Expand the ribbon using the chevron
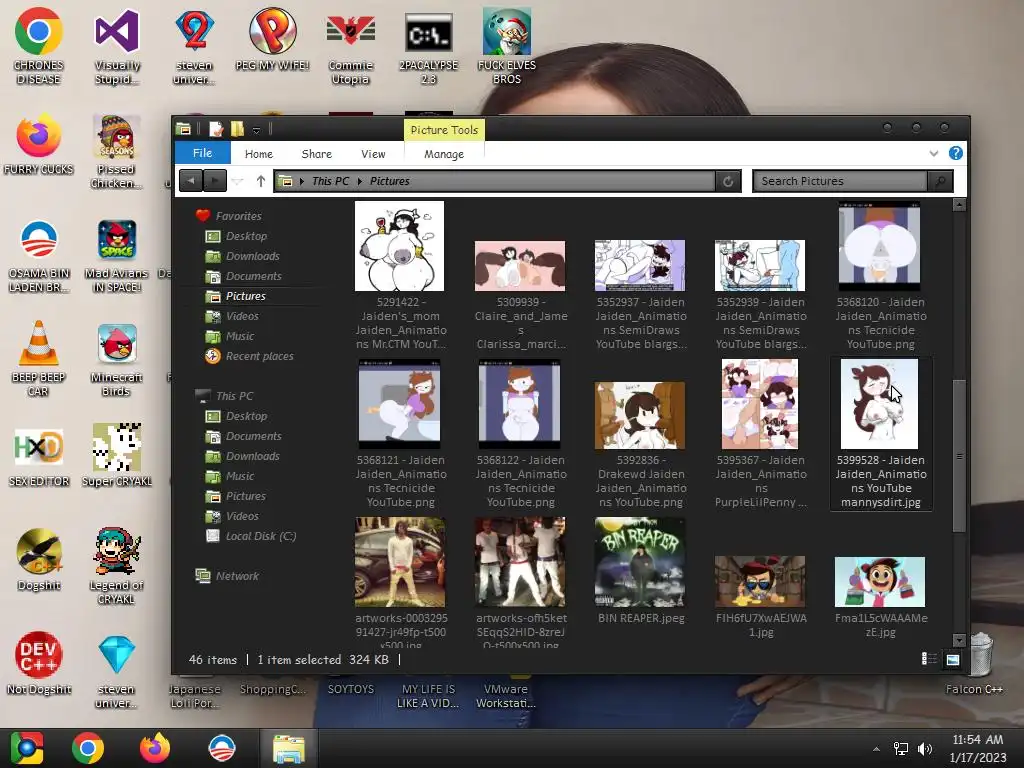This screenshot has width=1024, height=768. coord(934,153)
